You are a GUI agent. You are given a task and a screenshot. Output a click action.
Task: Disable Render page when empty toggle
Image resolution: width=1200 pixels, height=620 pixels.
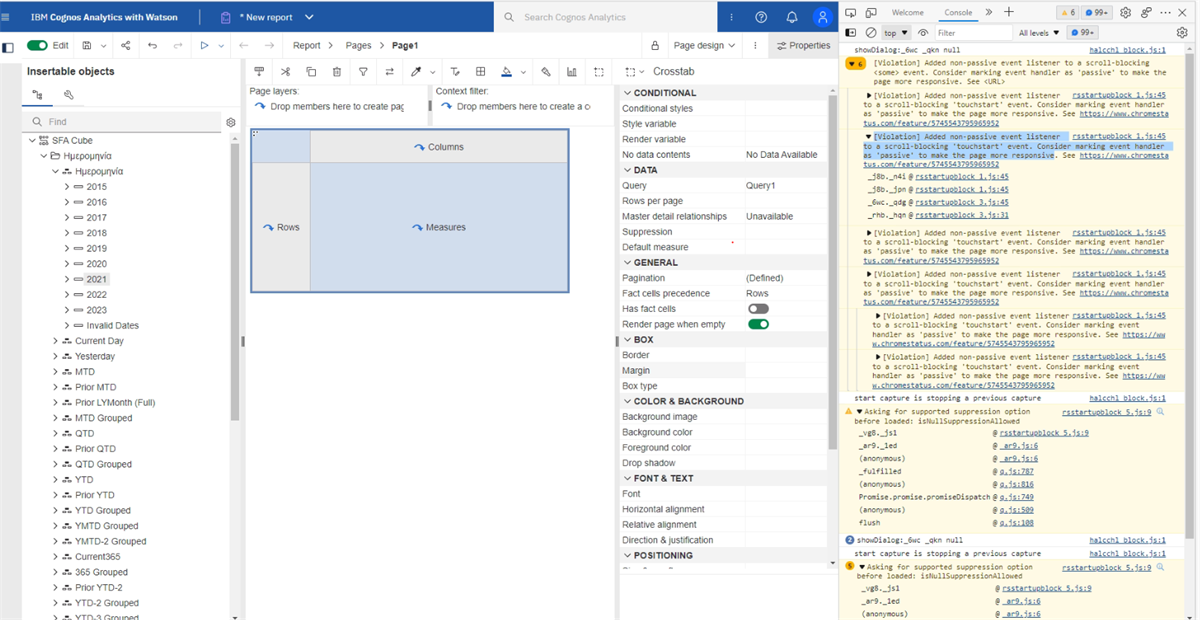point(758,324)
